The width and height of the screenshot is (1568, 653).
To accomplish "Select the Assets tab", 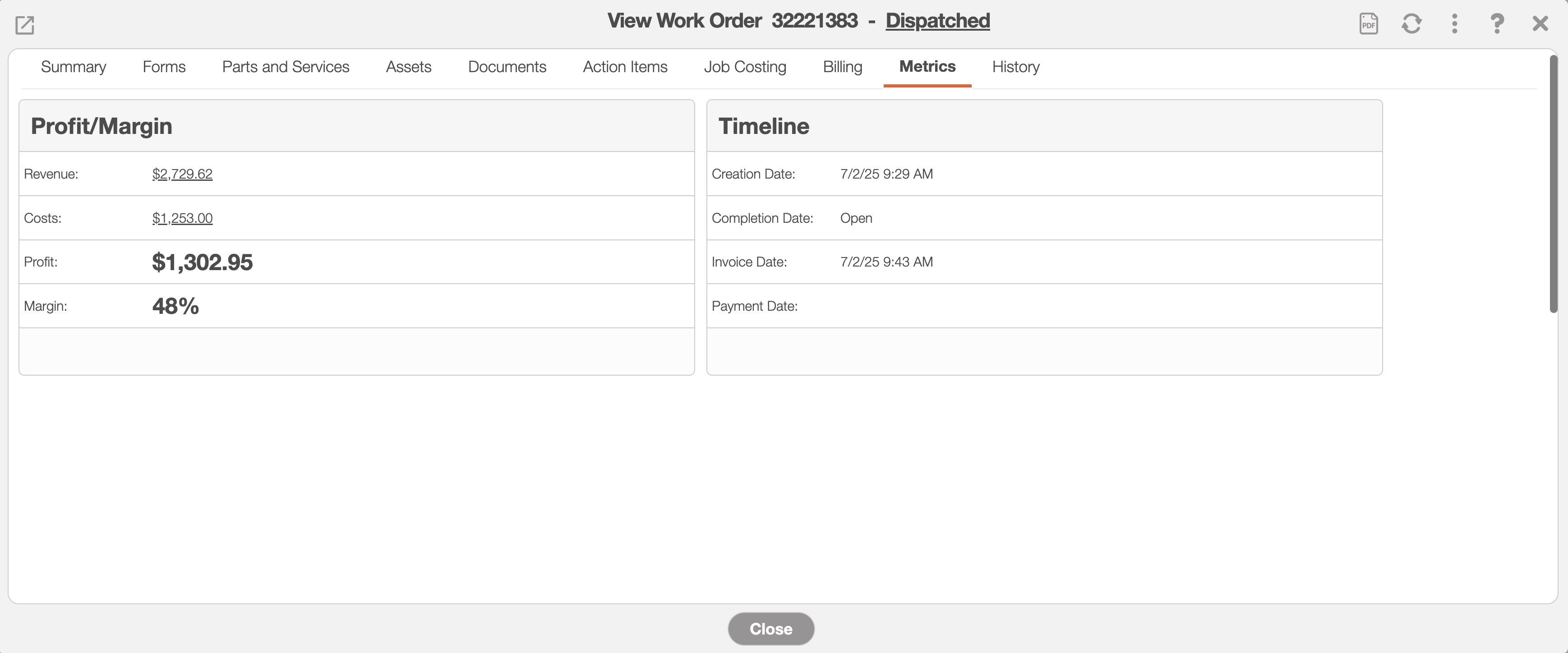I will click(x=408, y=67).
